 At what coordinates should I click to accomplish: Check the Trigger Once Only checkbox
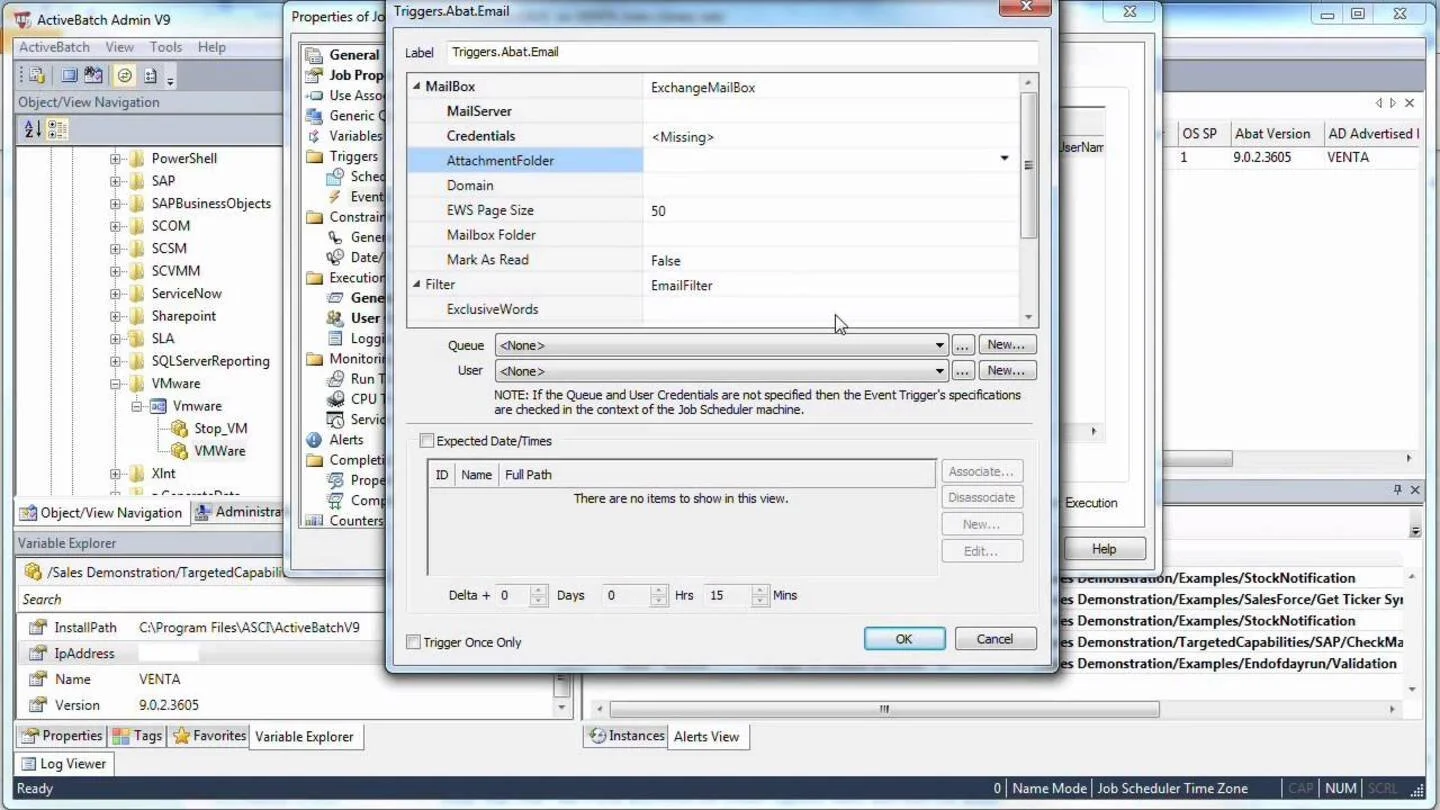point(413,642)
